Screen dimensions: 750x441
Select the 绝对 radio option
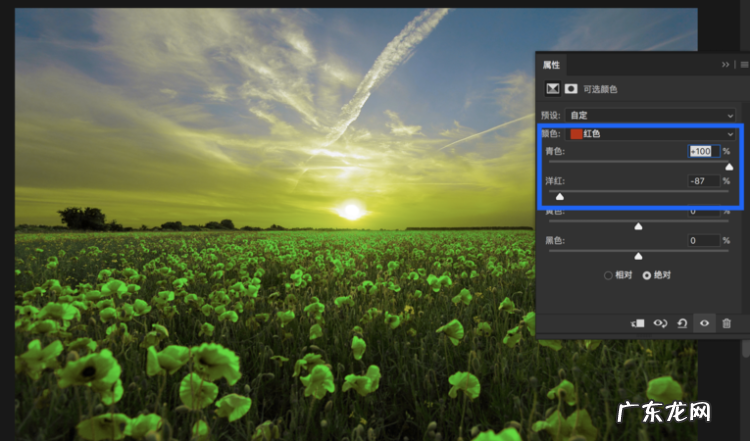647,275
